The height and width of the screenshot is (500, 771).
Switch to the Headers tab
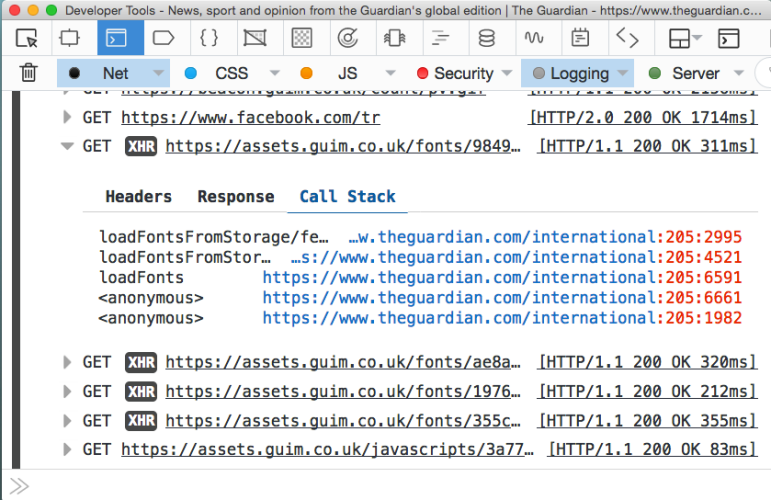(x=139, y=197)
